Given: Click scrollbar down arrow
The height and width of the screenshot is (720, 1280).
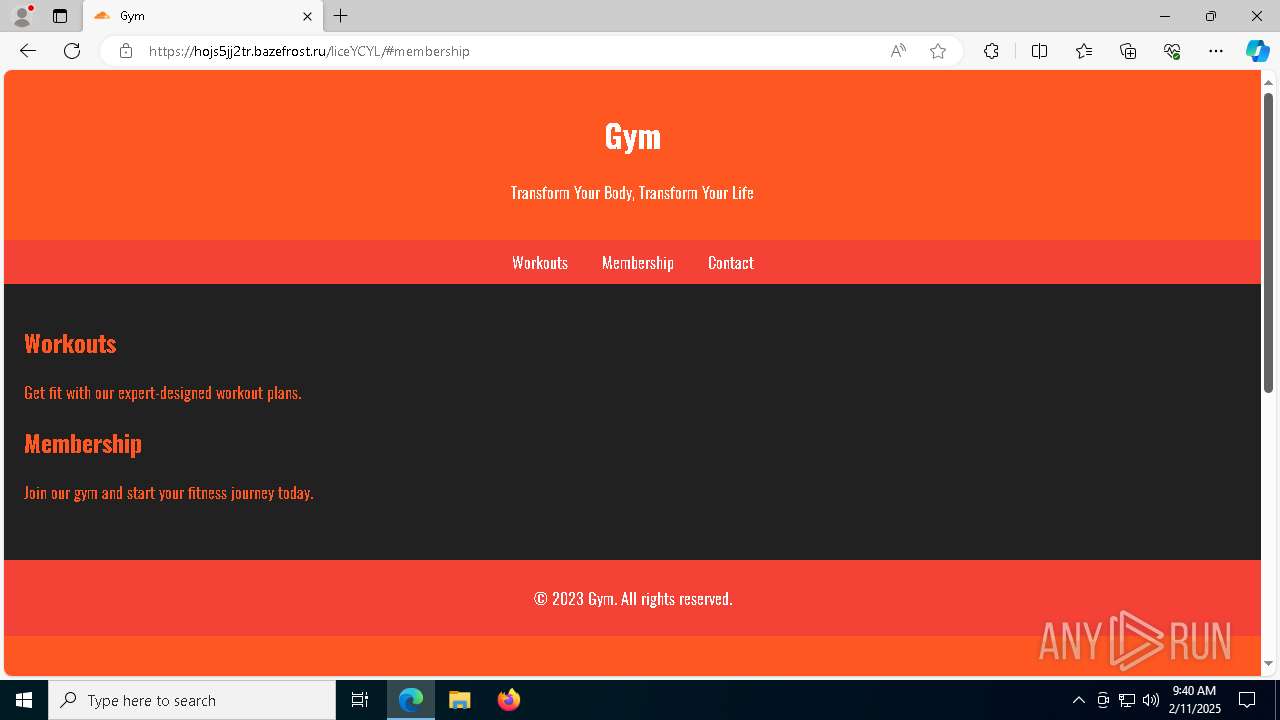Looking at the screenshot, I should 1268,663.
